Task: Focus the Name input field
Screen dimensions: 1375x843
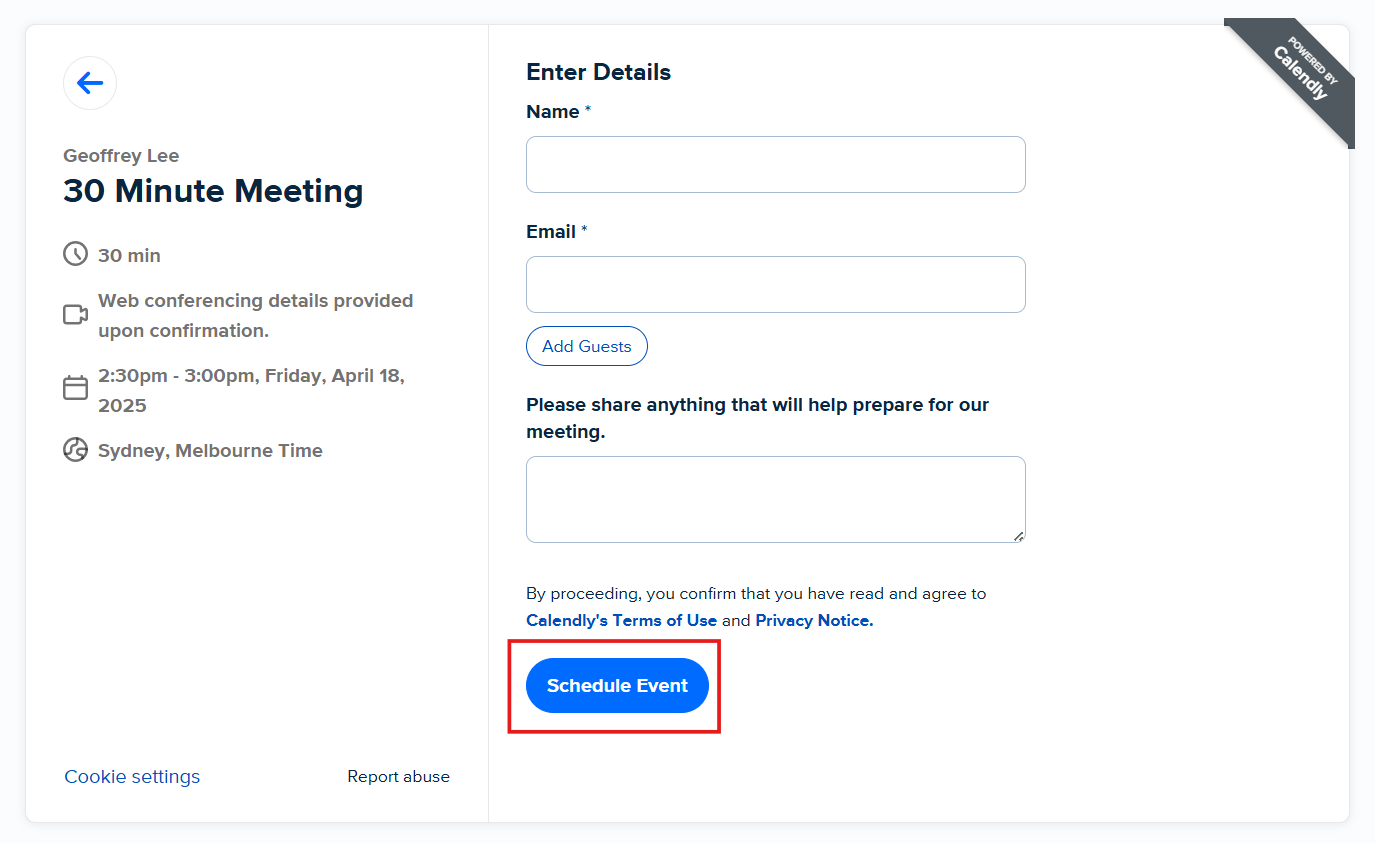Action: pyautogui.click(x=776, y=164)
